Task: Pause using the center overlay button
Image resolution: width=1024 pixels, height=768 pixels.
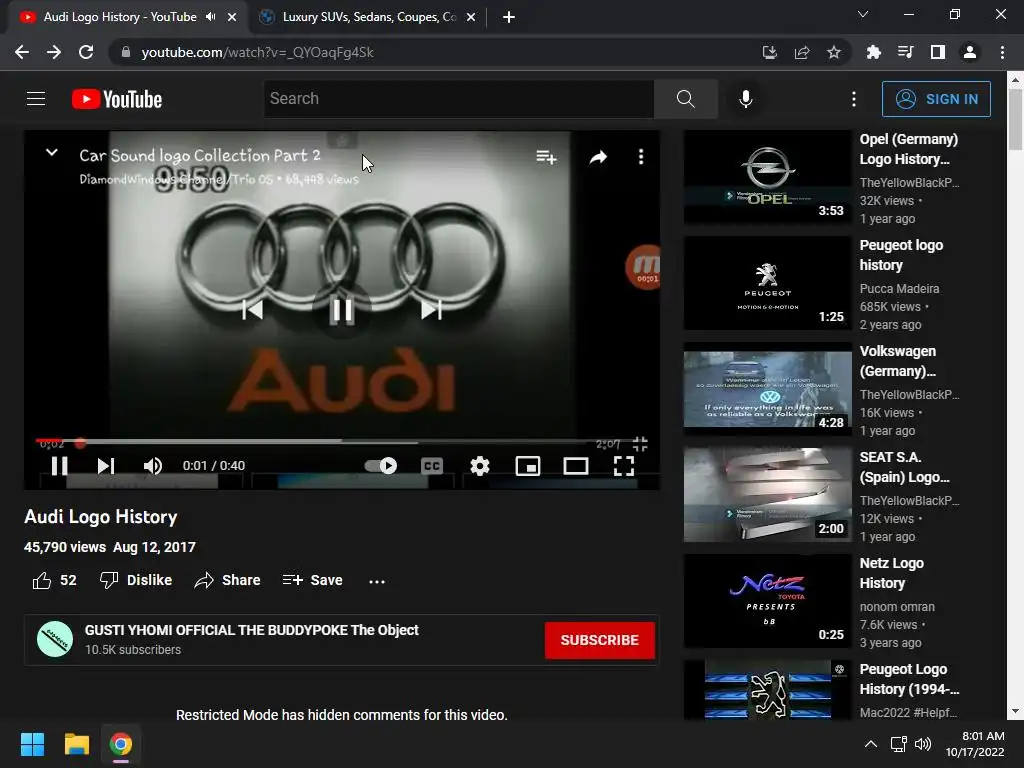Action: [342, 310]
